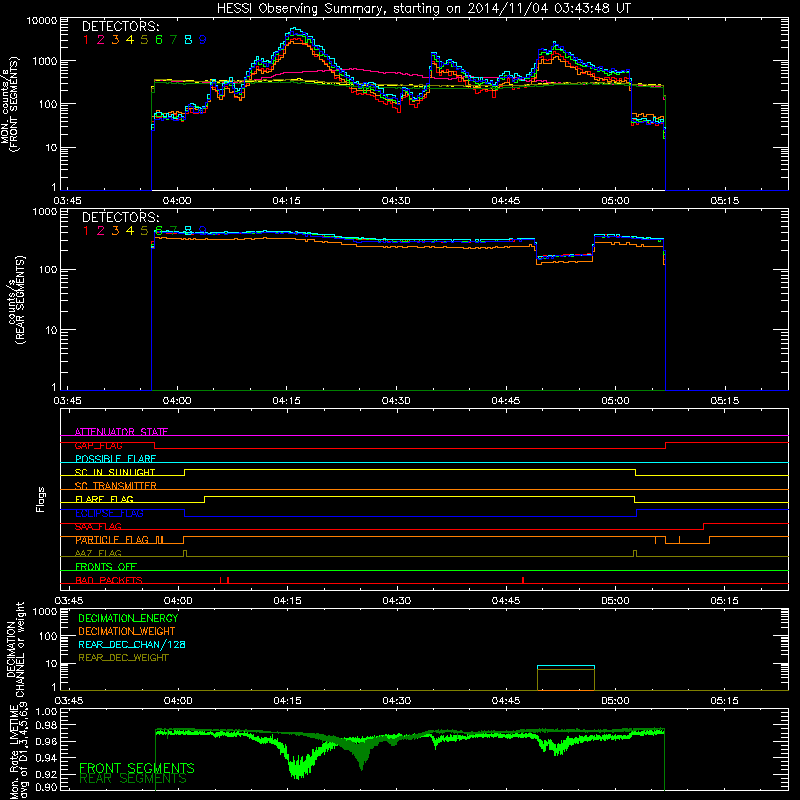This screenshot has height=800, width=800.
Task: Click the cyan REAR_DEC_CHAN step in decimation plot
Action: [566, 666]
